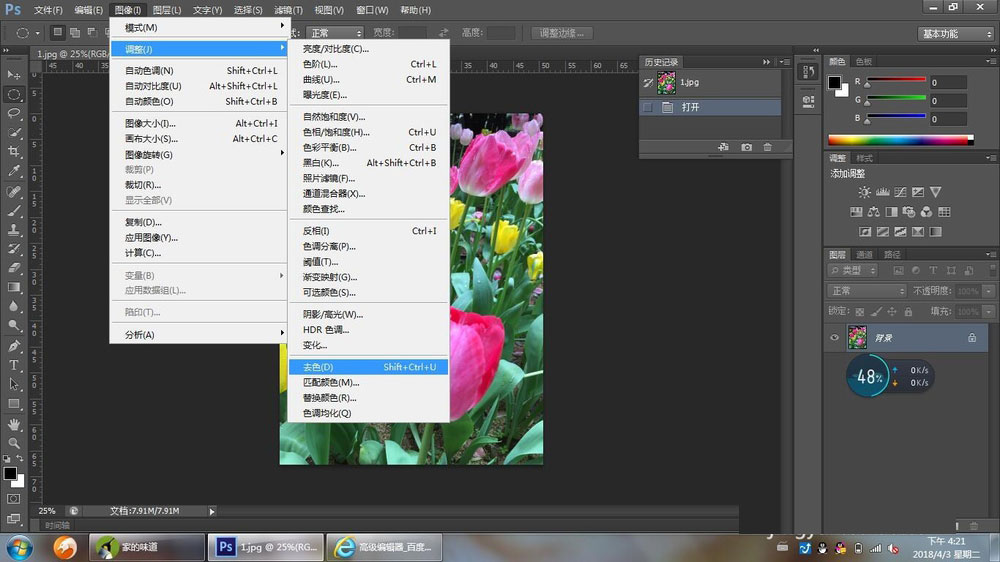Open the 基本功能 workspace dropdown

[x=955, y=33]
